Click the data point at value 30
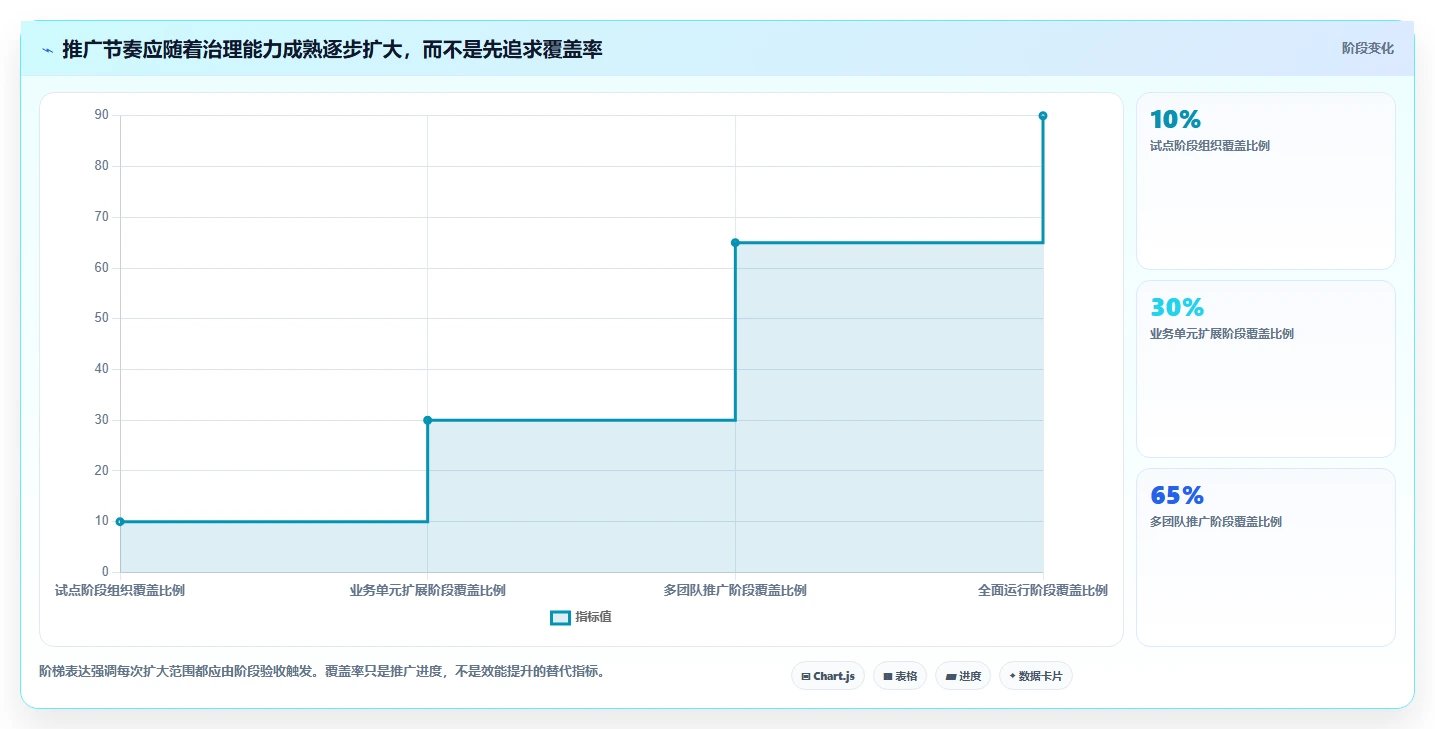1435x729 pixels. pyautogui.click(x=428, y=420)
